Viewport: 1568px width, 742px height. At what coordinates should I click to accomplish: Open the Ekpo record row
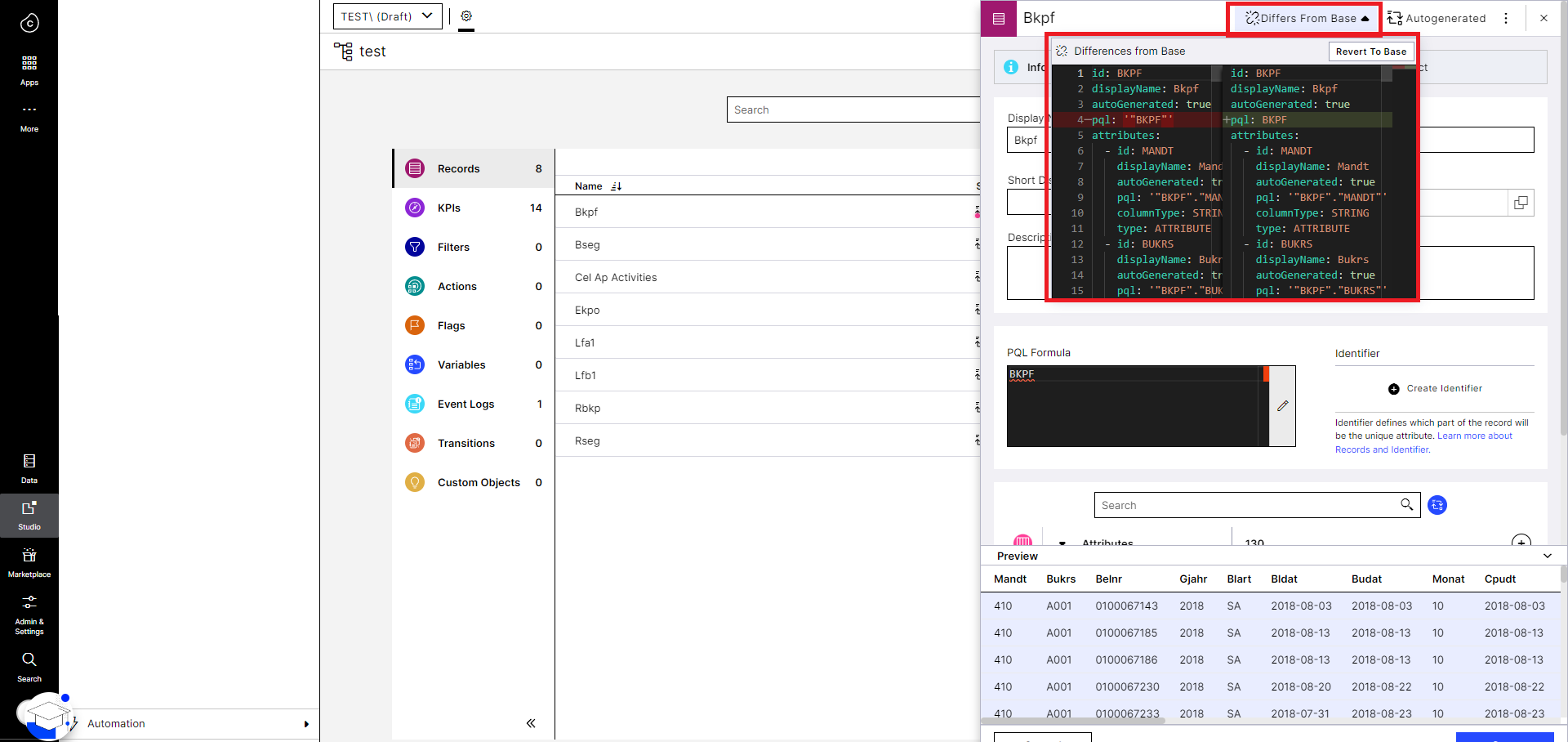click(x=768, y=310)
